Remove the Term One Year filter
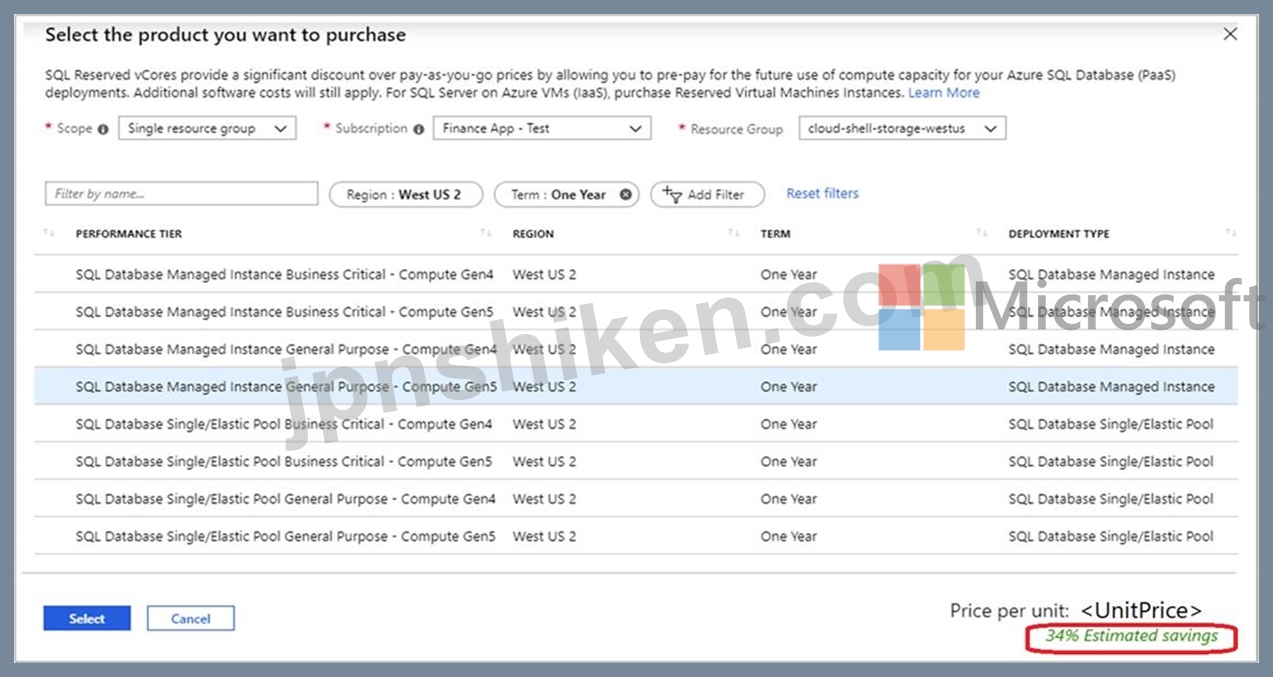 625,195
